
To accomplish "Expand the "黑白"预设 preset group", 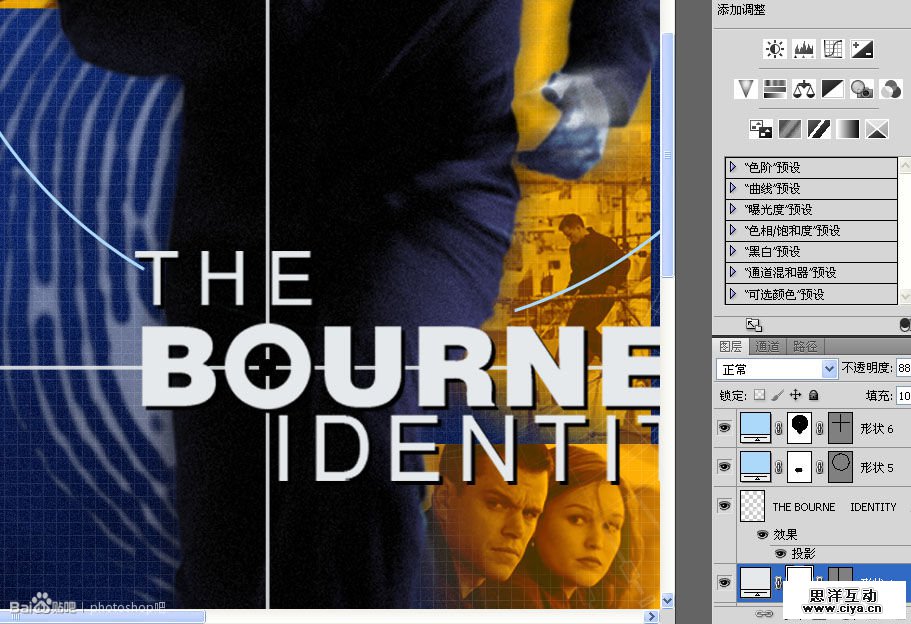I will (733, 251).
